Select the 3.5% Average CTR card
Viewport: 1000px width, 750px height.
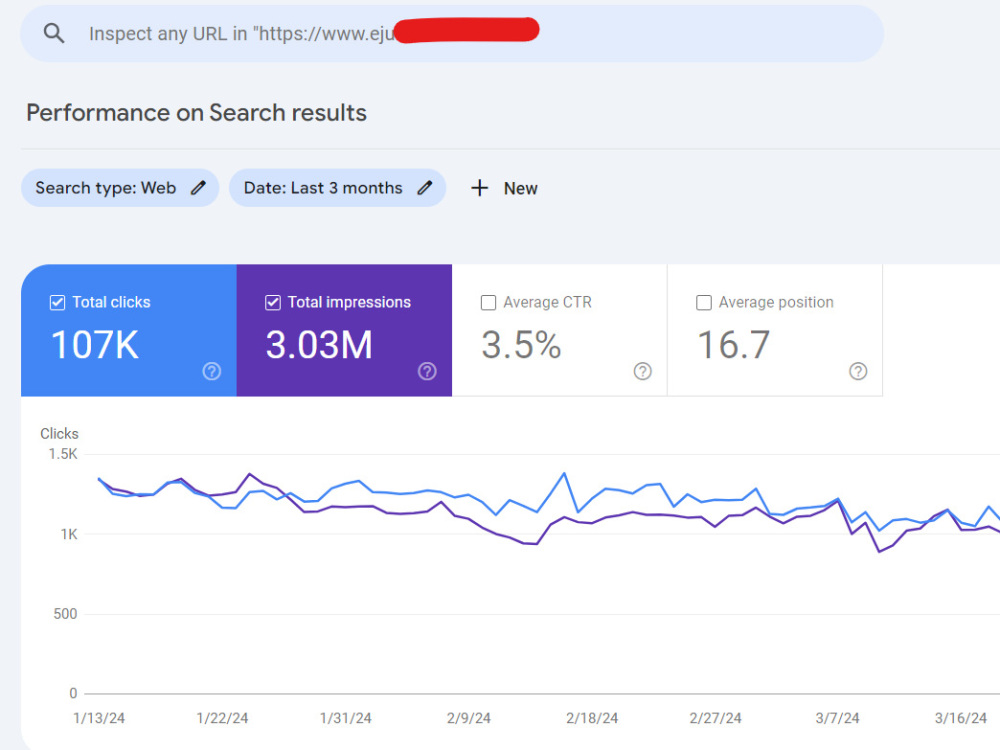click(x=559, y=330)
